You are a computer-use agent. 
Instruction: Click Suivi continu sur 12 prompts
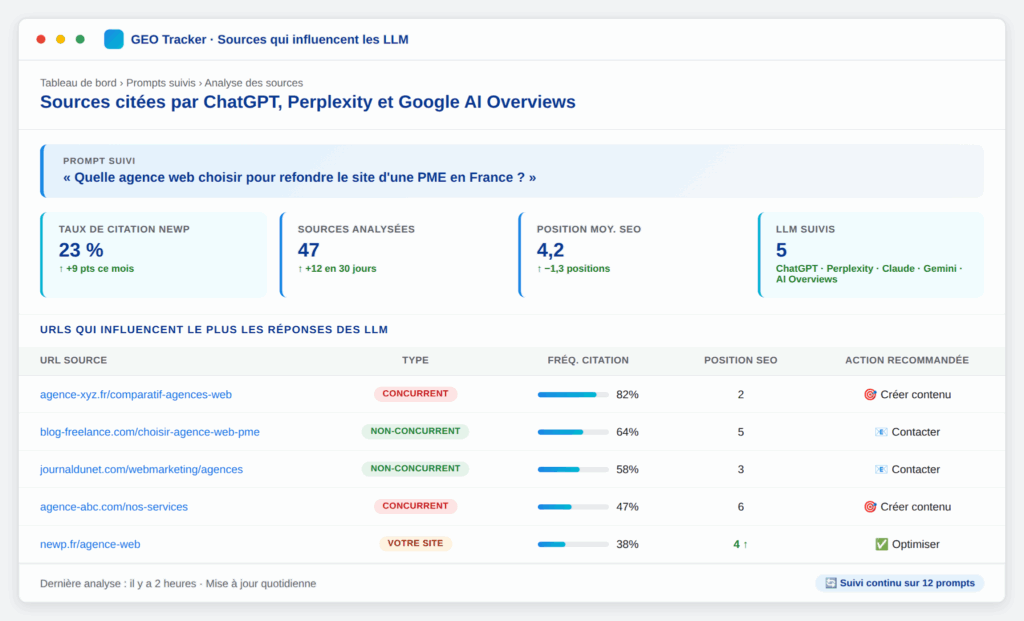click(898, 583)
